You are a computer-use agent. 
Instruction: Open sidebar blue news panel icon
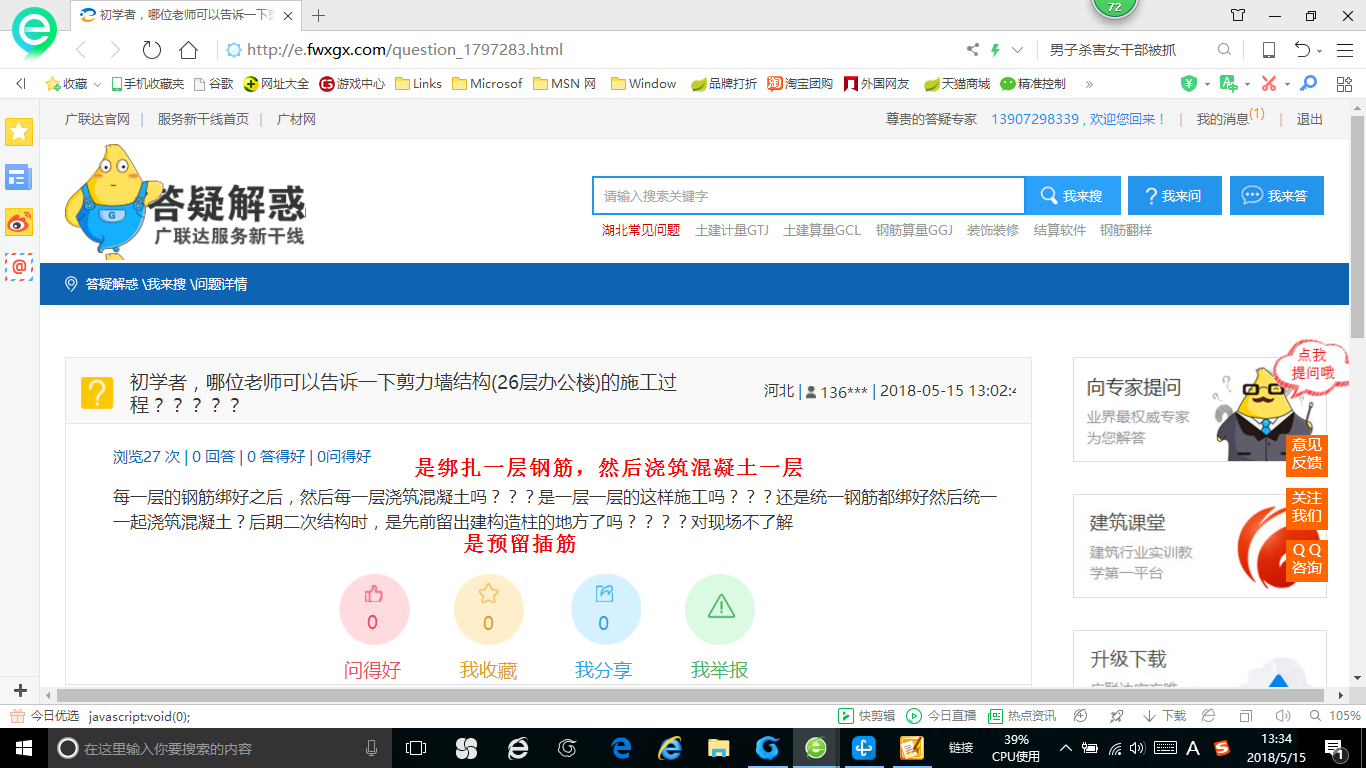tap(19, 177)
